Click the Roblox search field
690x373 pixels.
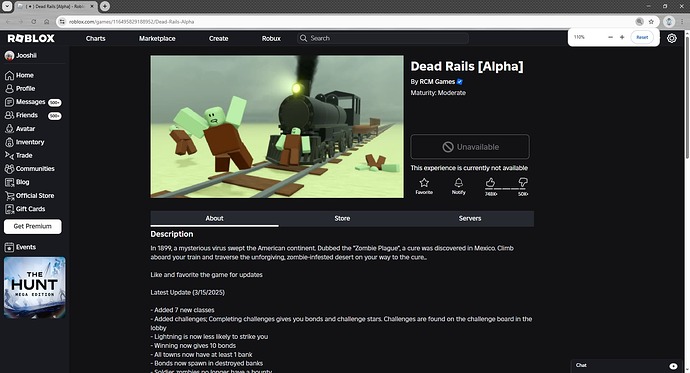[x=383, y=38]
